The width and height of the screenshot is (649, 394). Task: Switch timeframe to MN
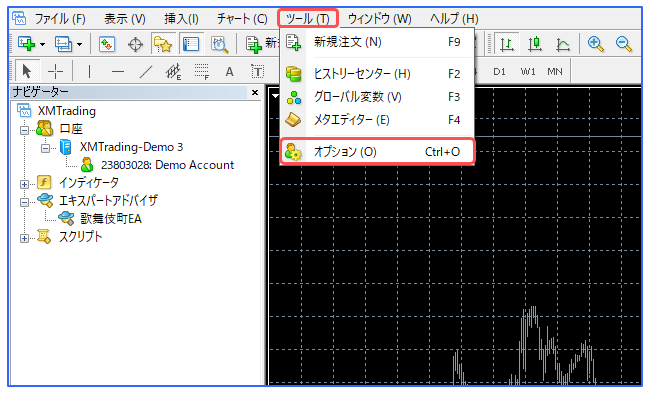[555, 72]
